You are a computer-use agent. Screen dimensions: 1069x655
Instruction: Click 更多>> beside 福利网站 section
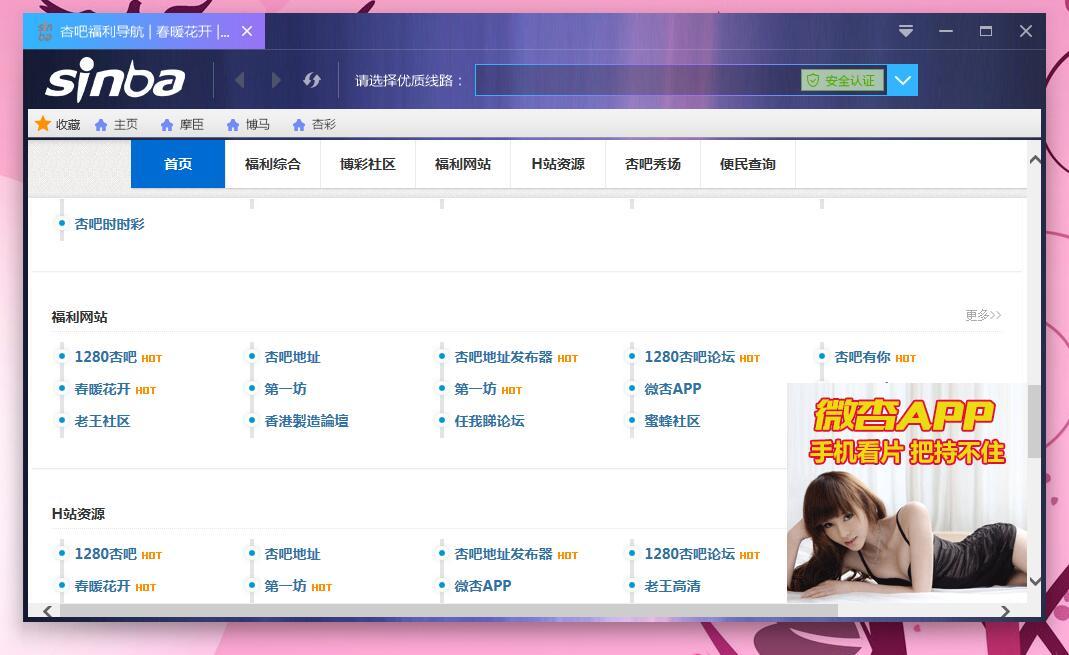[x=983, y=315]
